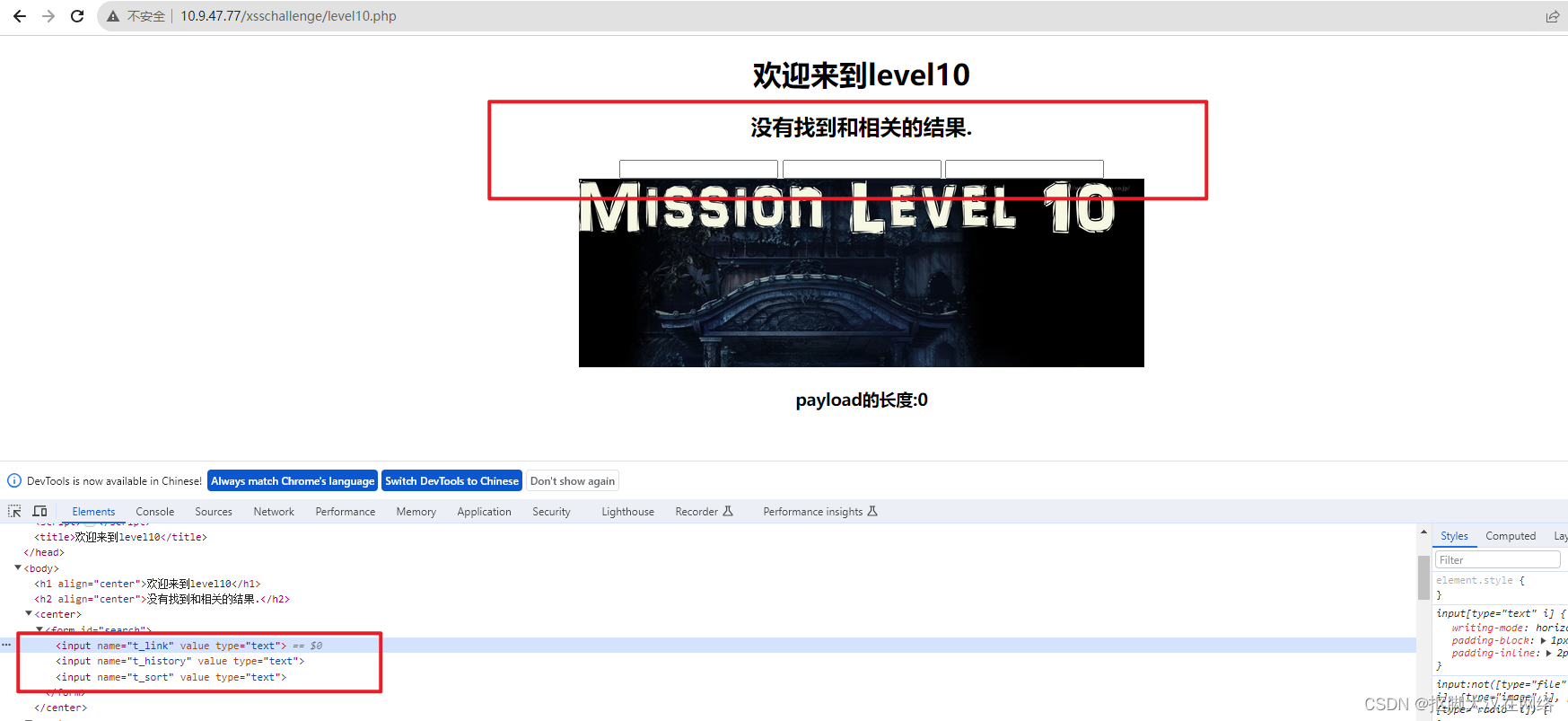Screen dimensions: 1568x721
Task: Reload the page with the refresh icon
Action: [77, 16]
